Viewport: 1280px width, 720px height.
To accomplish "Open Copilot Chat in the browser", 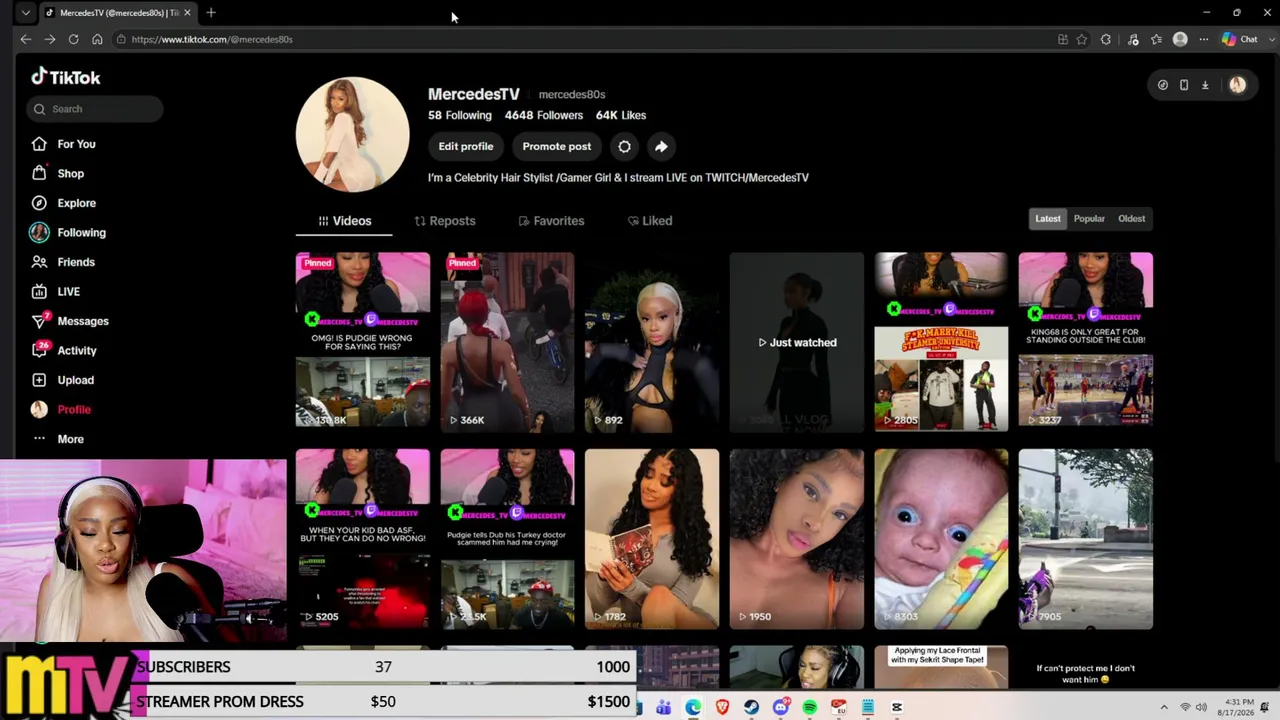I will (x=1240, y=39).
